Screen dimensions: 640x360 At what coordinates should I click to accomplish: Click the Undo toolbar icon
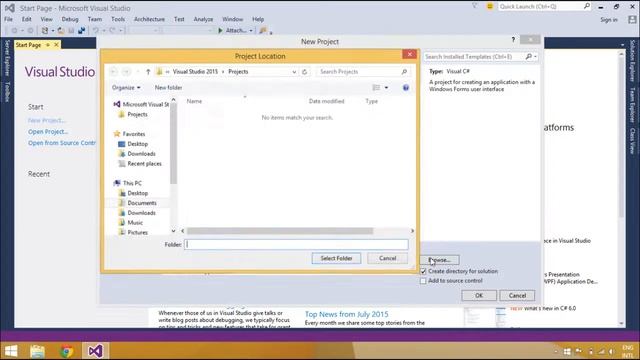(x=96, y=30)
